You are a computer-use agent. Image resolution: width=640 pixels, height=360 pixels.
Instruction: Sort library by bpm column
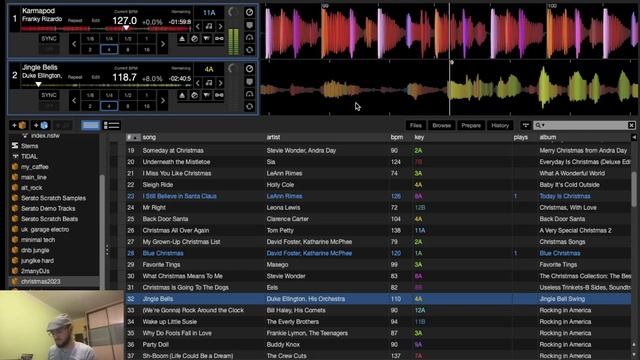coord(397,137)
